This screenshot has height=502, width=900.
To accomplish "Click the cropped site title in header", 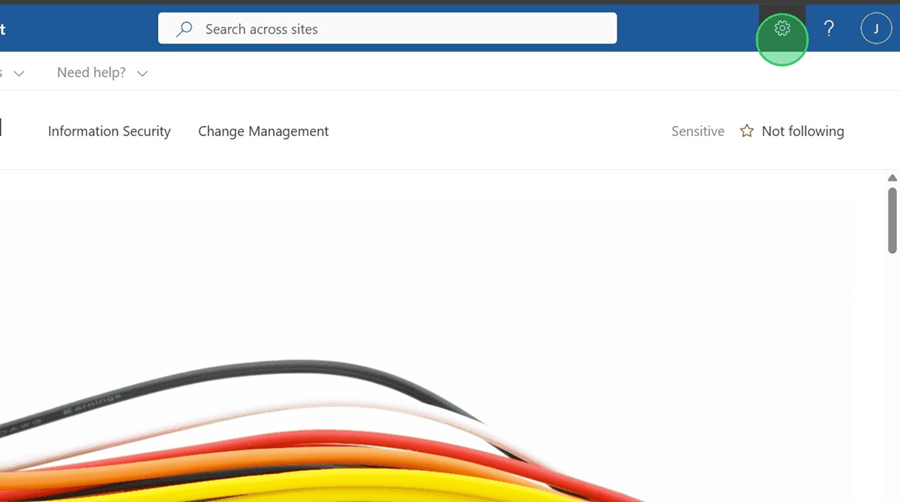I will click(3, 29).
